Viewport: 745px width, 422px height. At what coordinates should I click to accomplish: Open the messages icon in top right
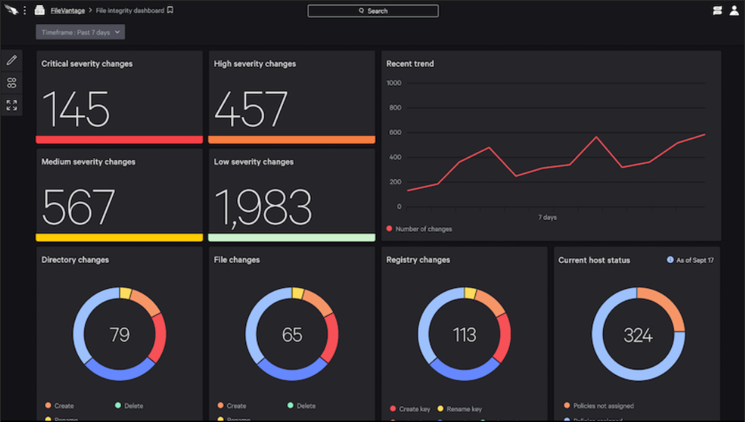pyautogui.click(x=717, y=10)
